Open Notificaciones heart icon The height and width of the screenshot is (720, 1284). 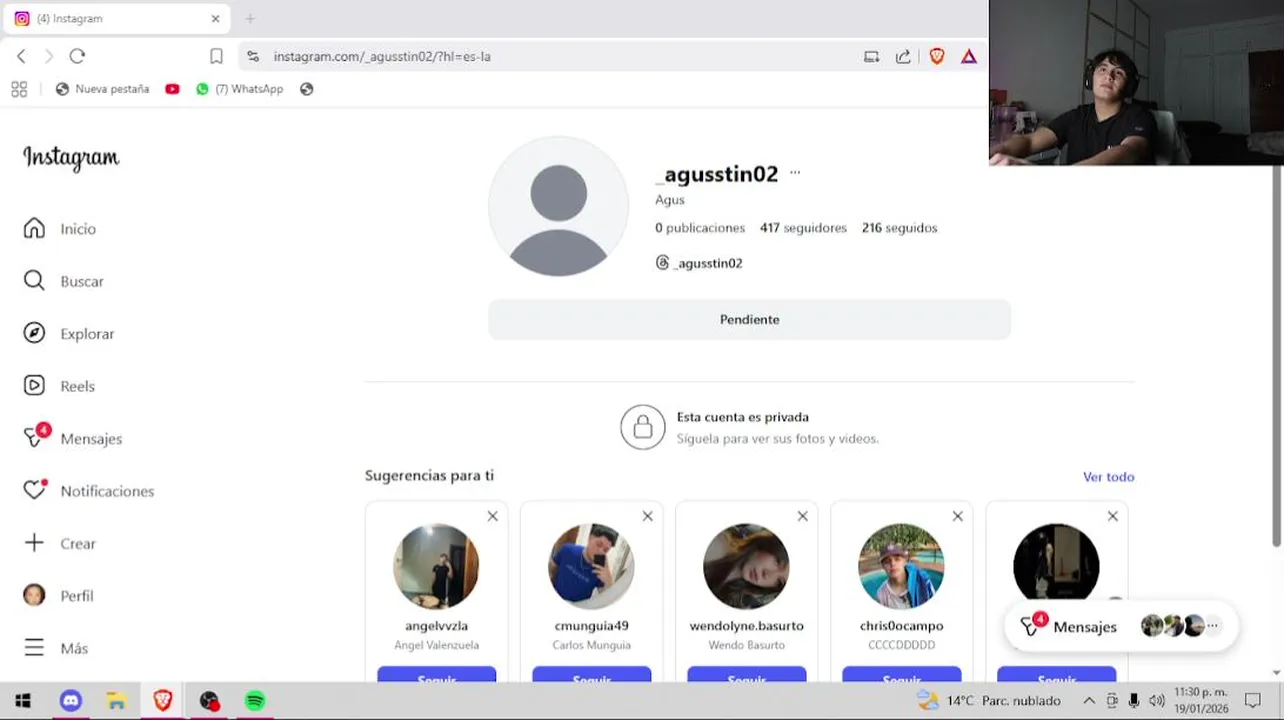coord(35,490)
